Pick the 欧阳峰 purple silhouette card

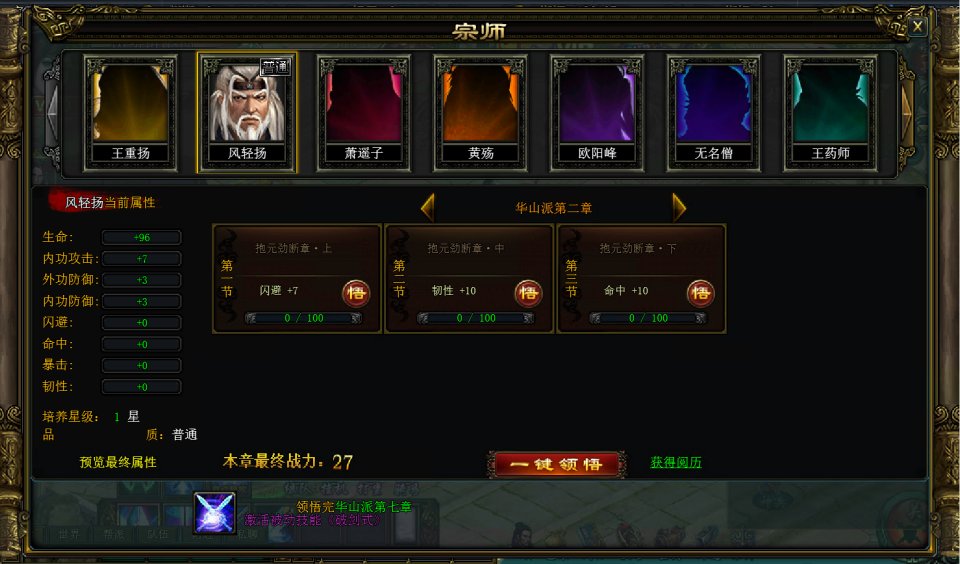pos(597,113)
